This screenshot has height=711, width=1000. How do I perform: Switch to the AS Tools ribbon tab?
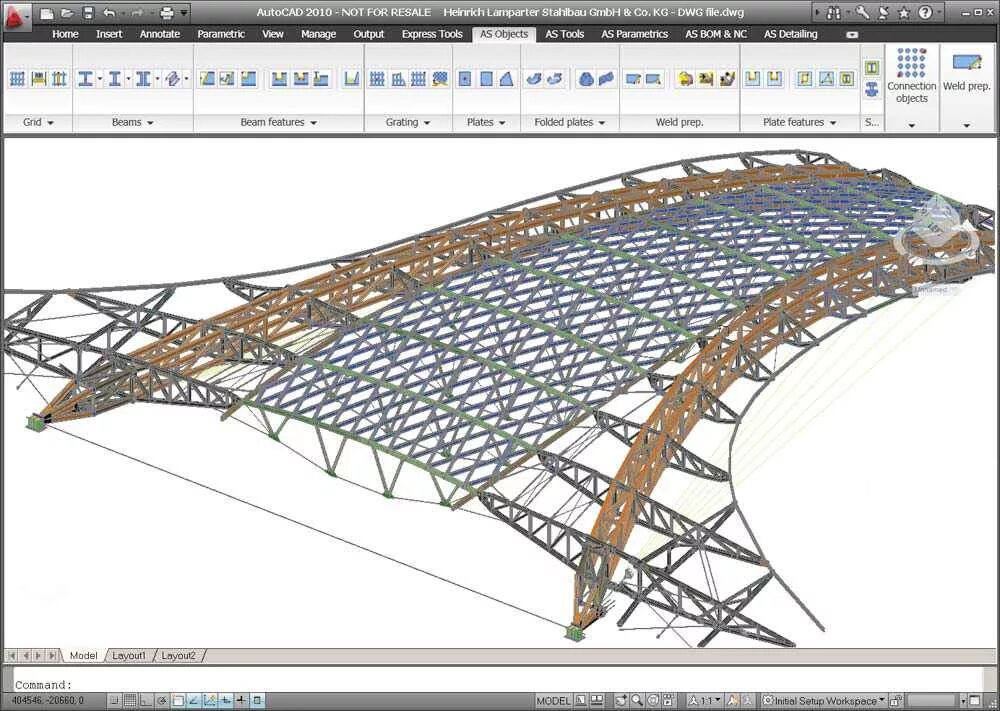(564, 34)
